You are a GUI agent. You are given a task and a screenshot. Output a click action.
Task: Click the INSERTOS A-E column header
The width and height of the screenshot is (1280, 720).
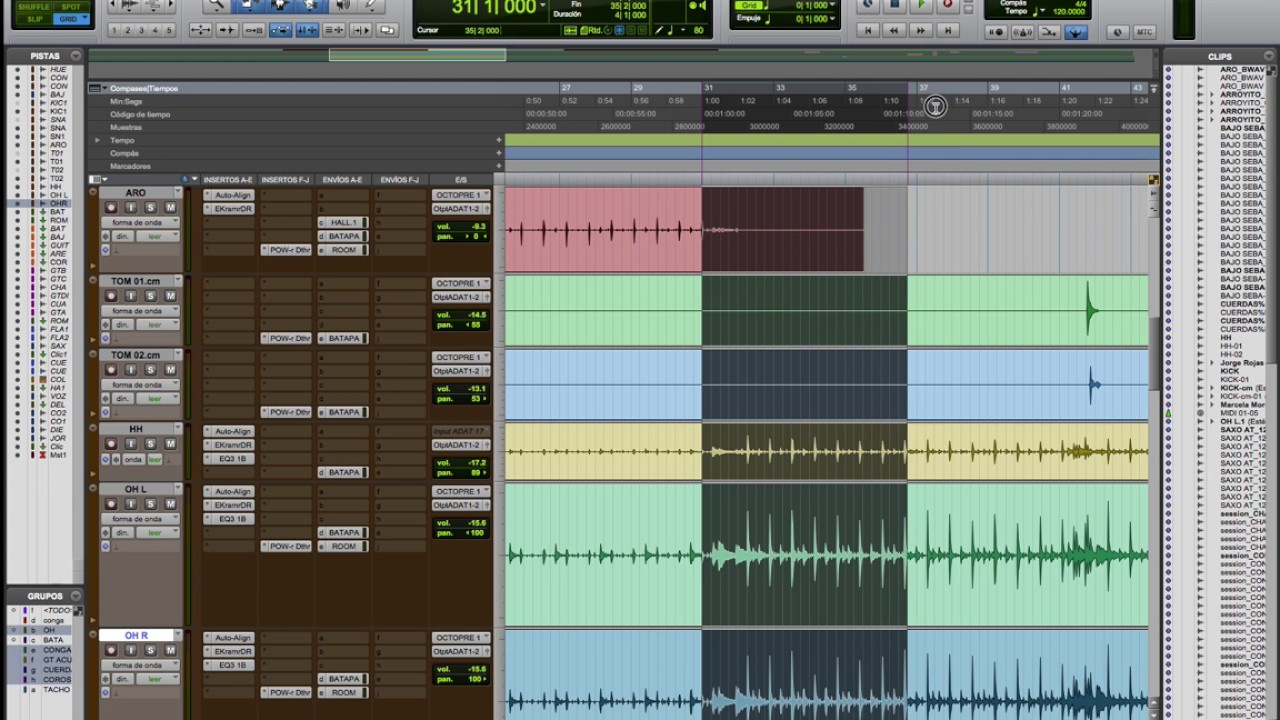[229, 180]
